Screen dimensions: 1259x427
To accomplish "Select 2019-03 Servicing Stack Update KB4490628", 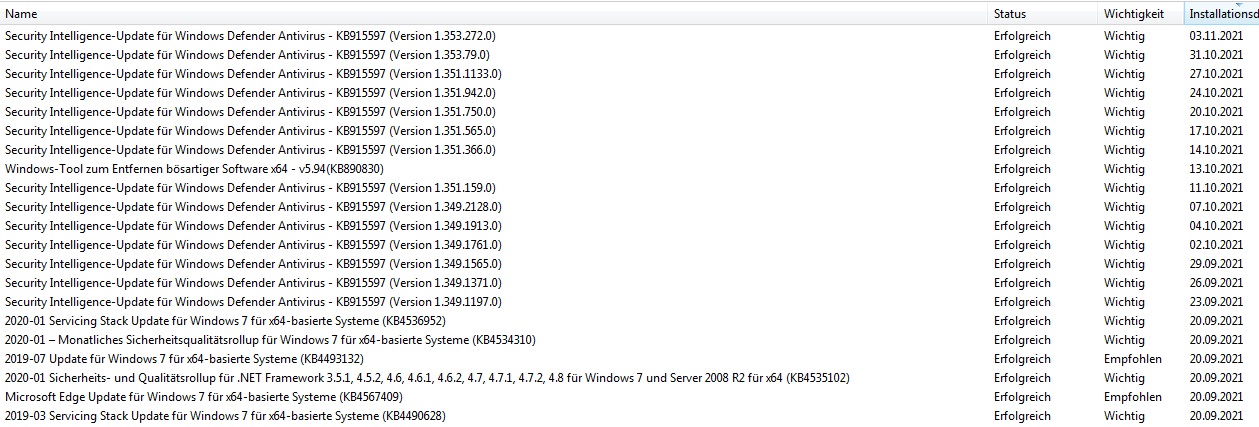I will (x=224, y=416).
